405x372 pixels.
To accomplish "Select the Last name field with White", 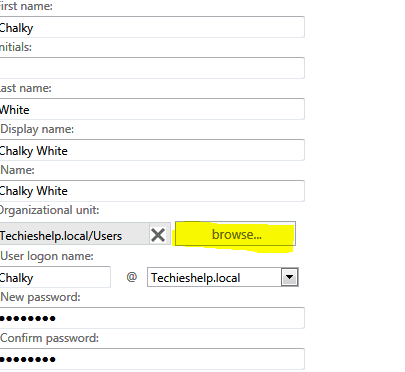I will [152, 109].
